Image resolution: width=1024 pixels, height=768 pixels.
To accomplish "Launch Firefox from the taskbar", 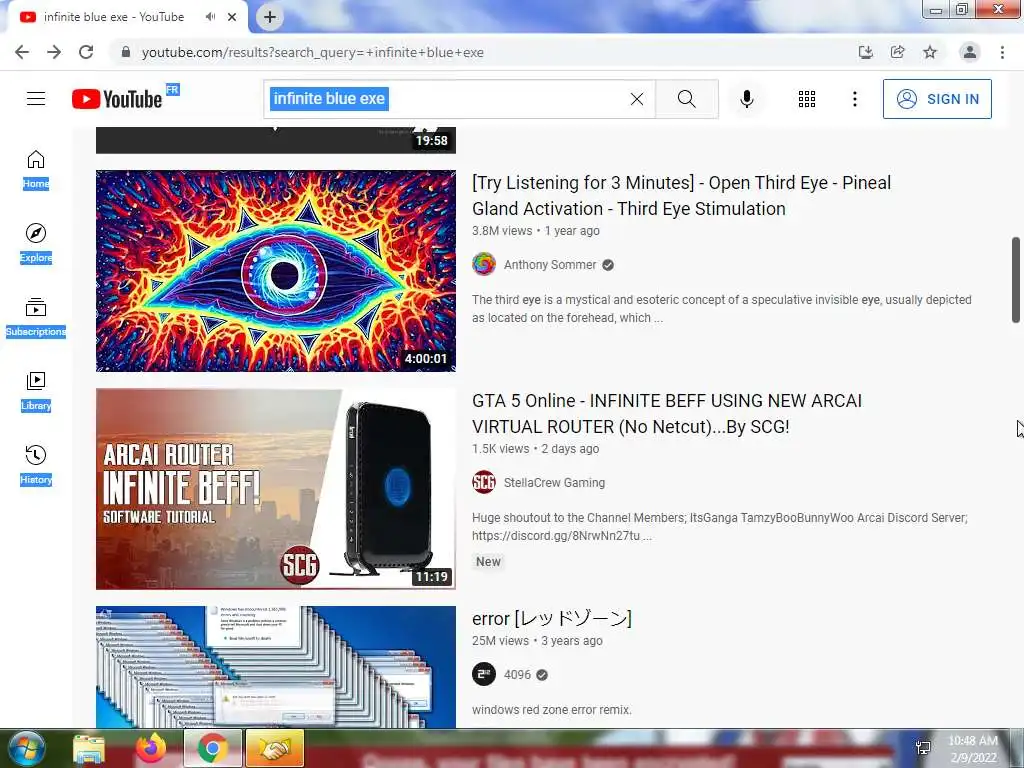I will 151,748.
